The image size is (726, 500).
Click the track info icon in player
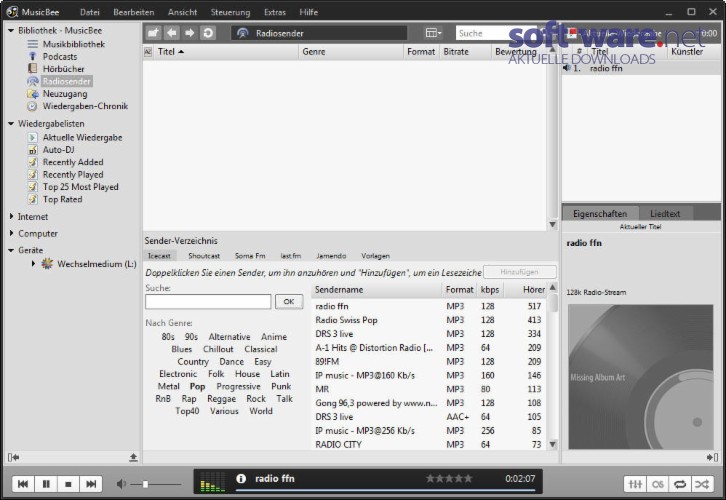pyautogui.click(x=241, y=478)
